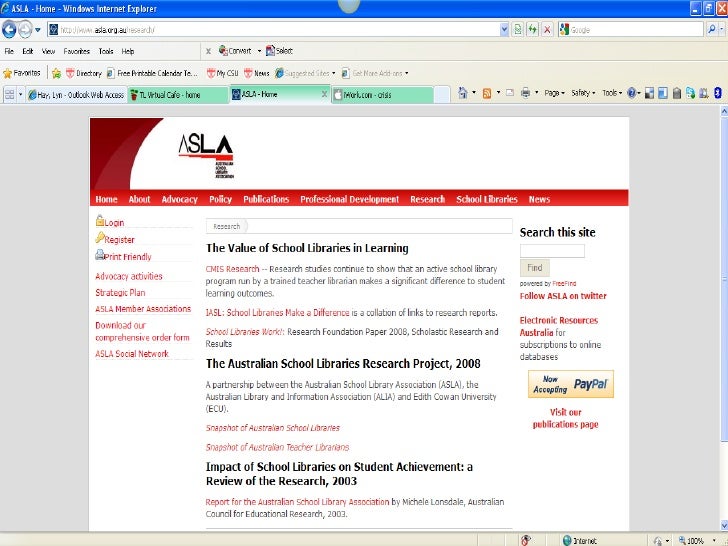Image resolution: width=728 pixels, height=546 pixels.
Task: Click the browser Back arrow button
Action: [9, 30]
